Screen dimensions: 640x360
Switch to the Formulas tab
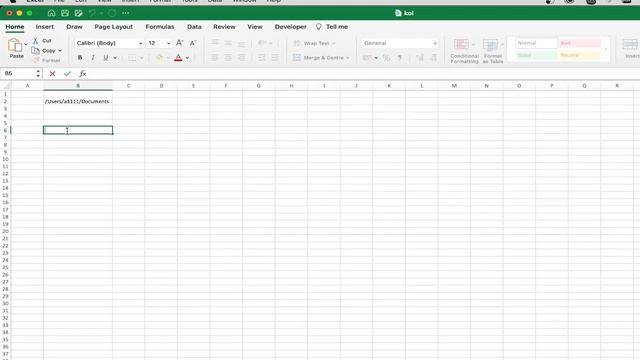click(x=160, y=27)
